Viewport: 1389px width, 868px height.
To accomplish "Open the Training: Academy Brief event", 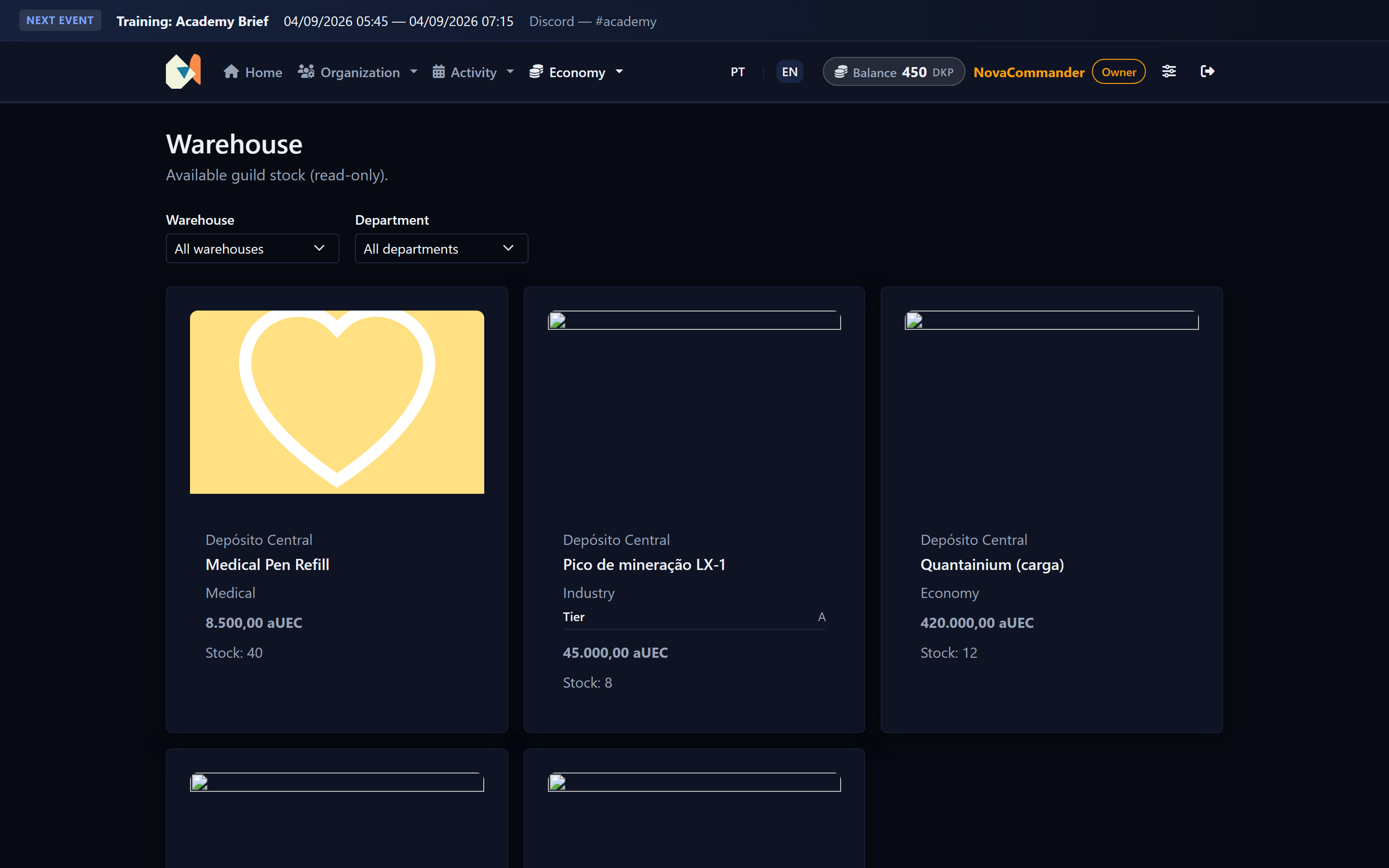I will point(192,21).
